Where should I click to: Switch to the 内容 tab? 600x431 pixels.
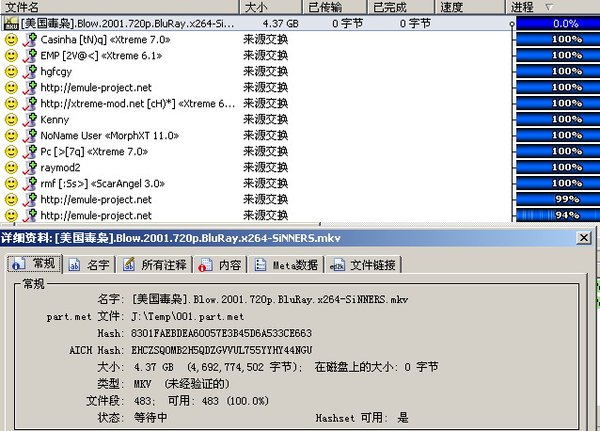tap(220, 264)
